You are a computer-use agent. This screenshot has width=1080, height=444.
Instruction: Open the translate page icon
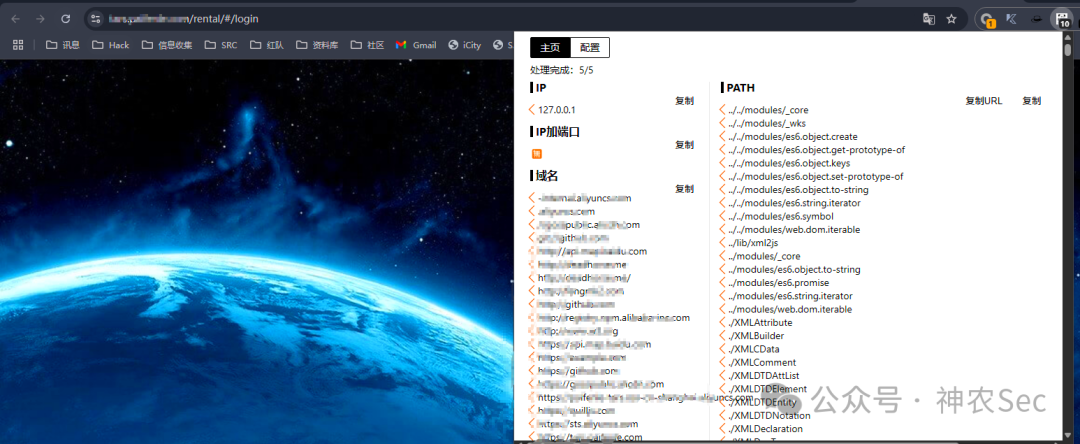(x=929, y=19)
